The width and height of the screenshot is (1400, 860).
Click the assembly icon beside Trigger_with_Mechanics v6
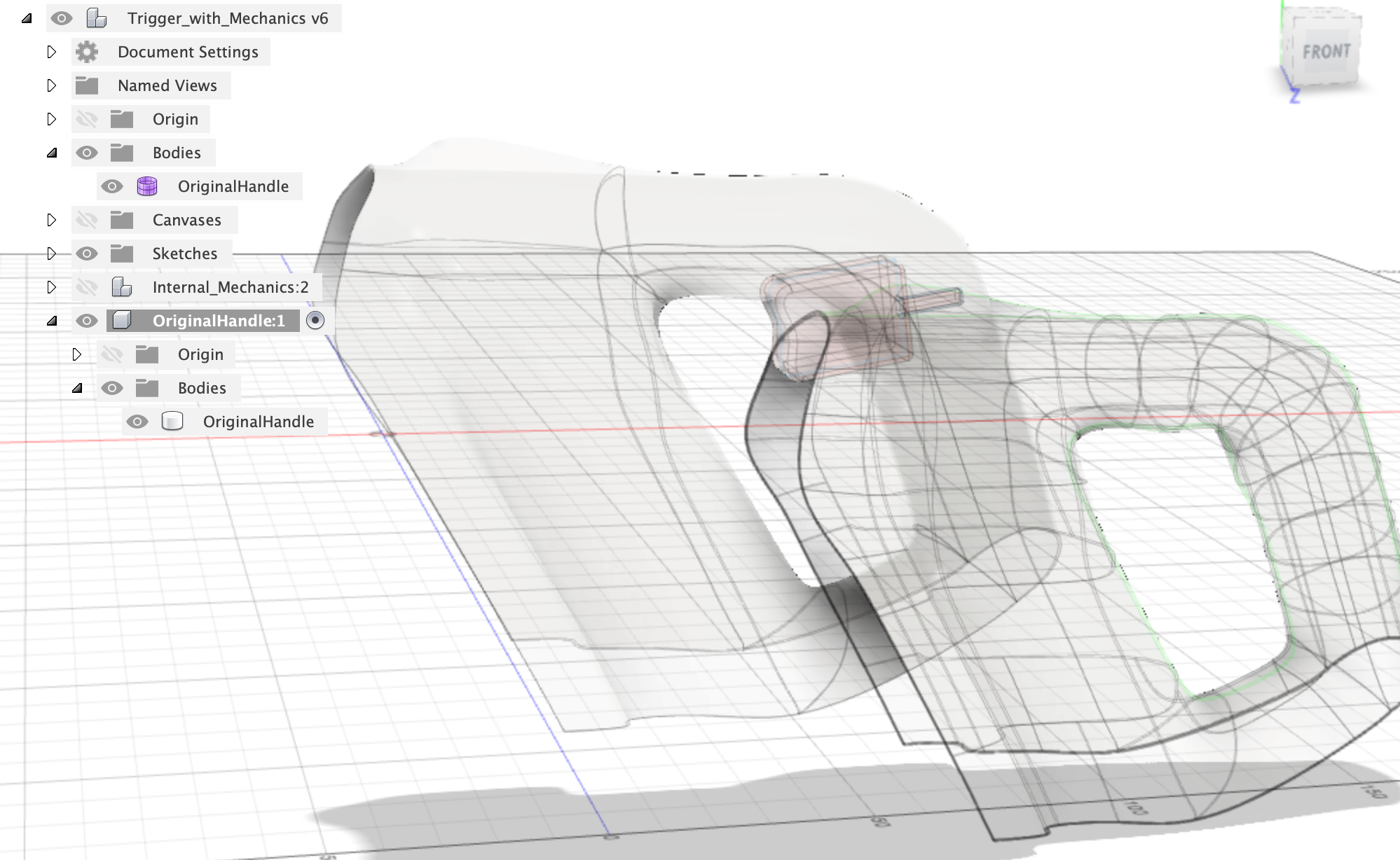(95, 18)
